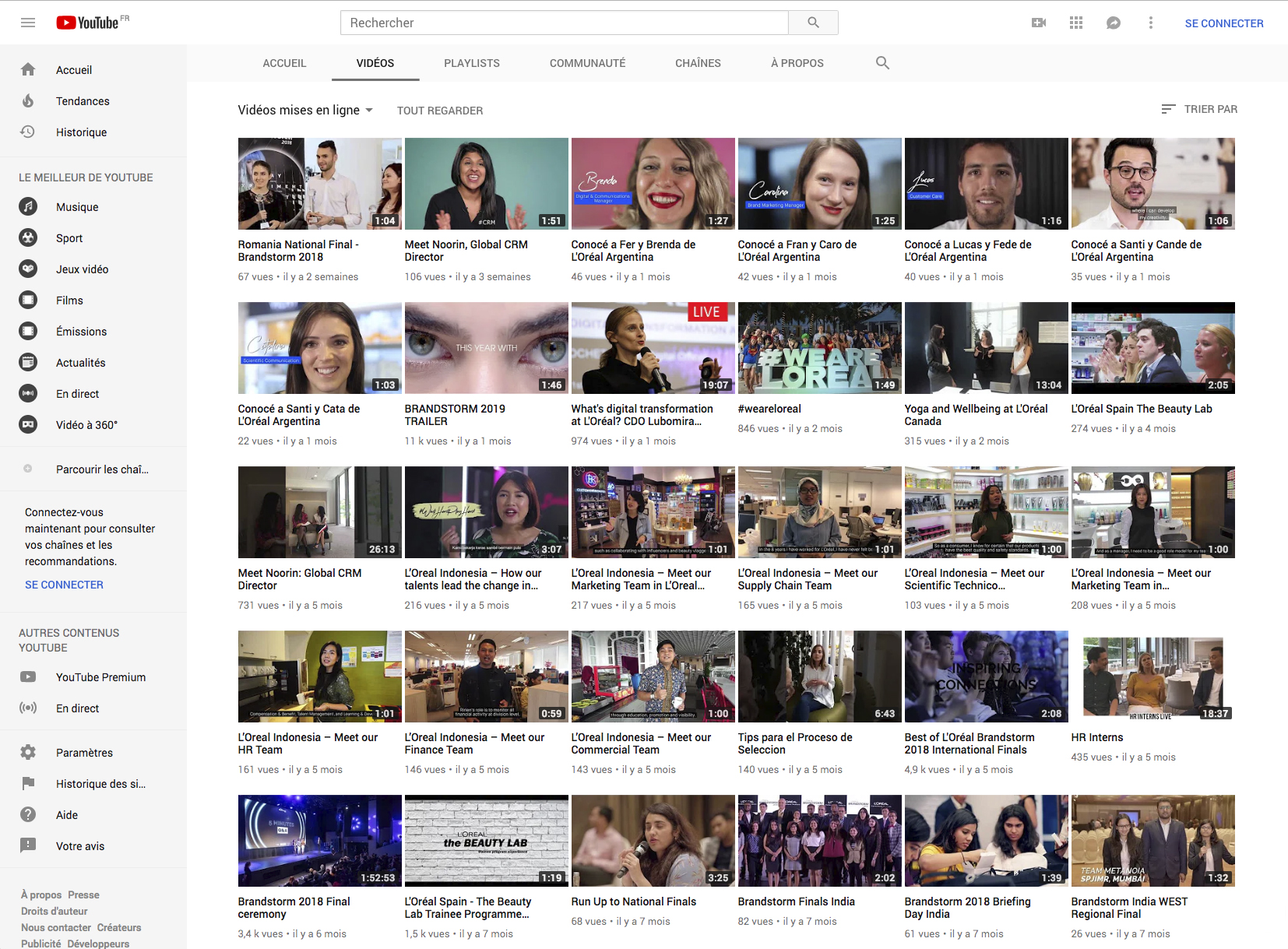The height and width of the screenshot is (949, 1288).
Task: Click the Sport ball icon
Action: pos(28,237)
